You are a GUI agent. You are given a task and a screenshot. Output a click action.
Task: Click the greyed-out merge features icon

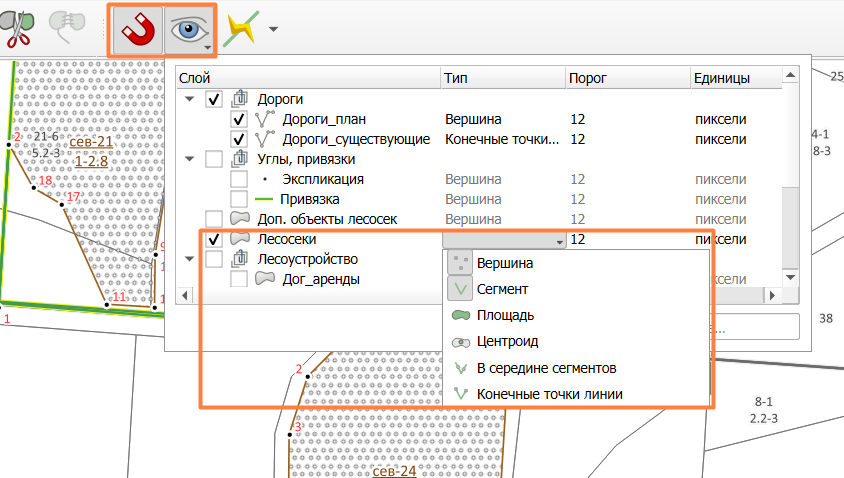coord(67,27)
